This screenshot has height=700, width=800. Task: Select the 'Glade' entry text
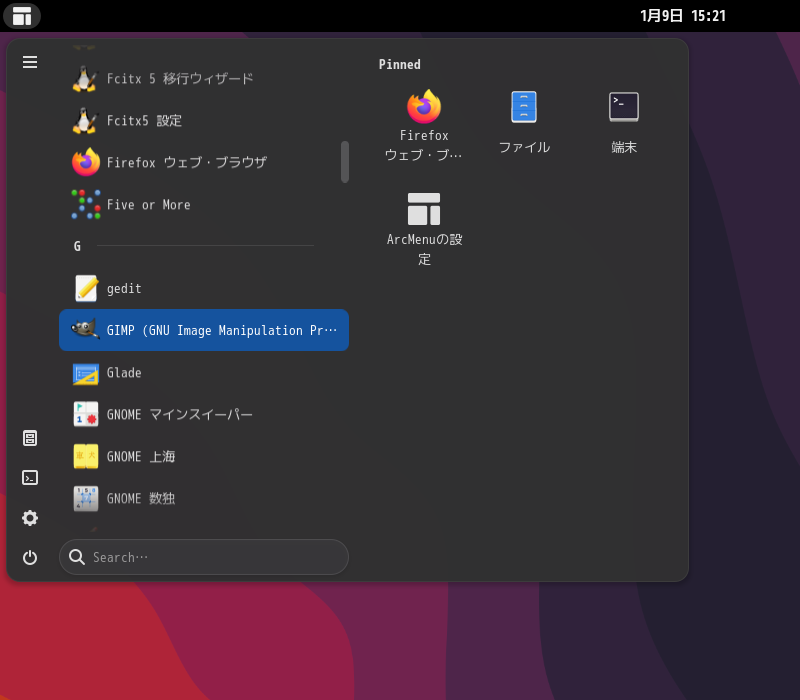pyautogui.click(x=124, y=372)
